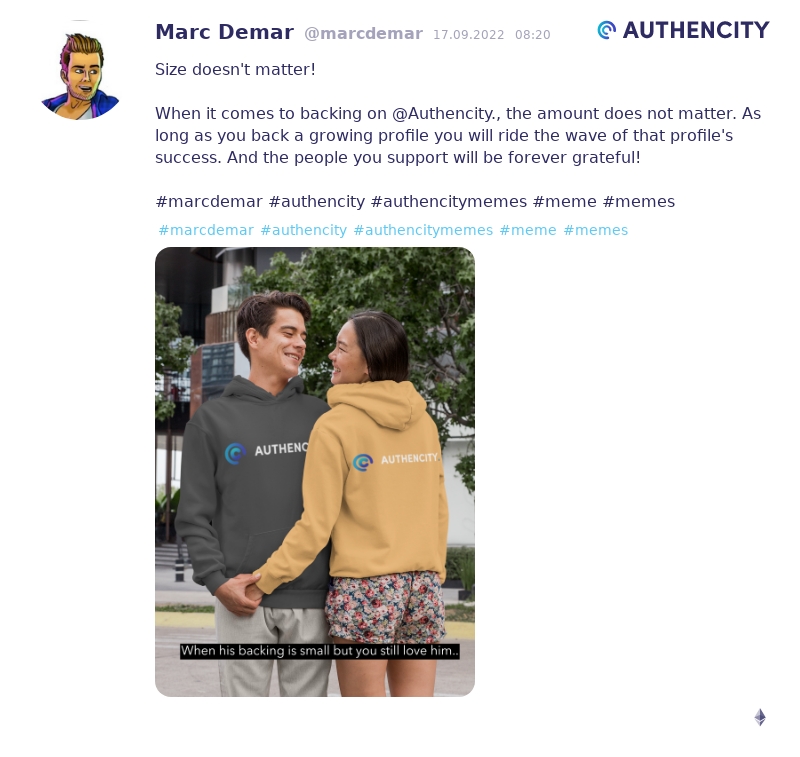This screenshot has width=800, height=757.
Task: Click the dark #authencitymemes text in post body
Action: 449,201
